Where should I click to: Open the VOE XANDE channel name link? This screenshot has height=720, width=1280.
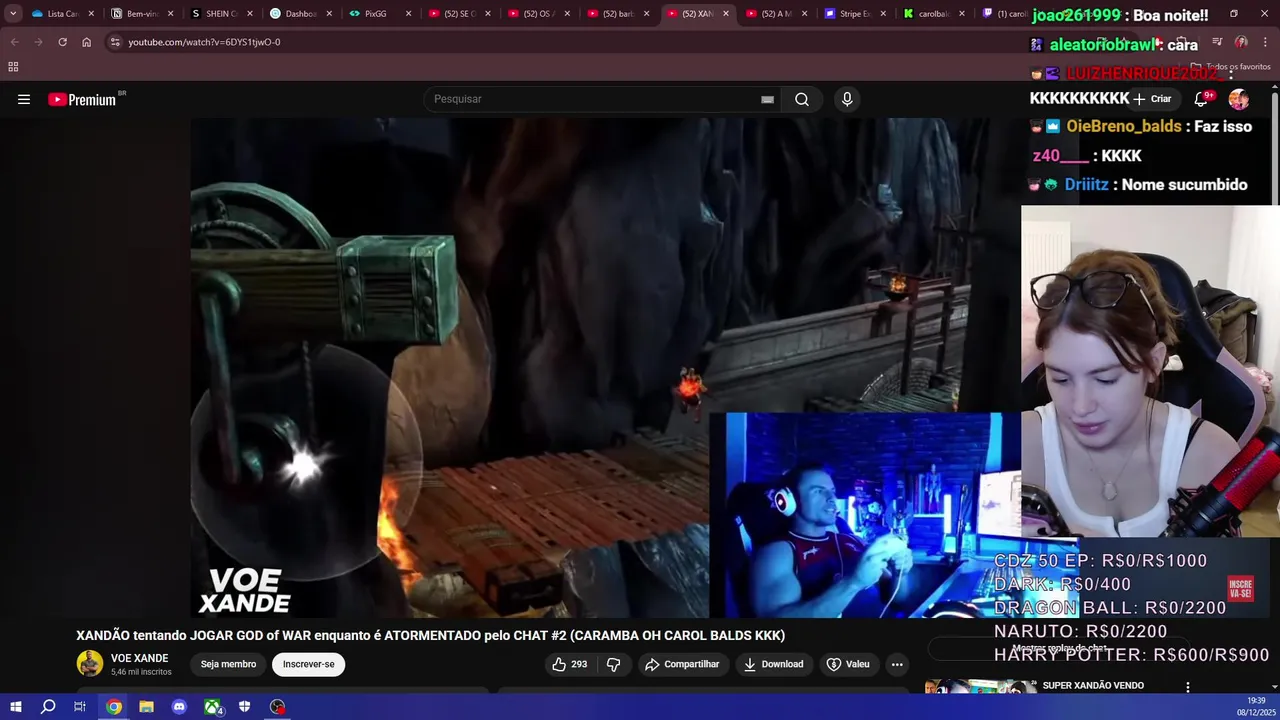139,658
